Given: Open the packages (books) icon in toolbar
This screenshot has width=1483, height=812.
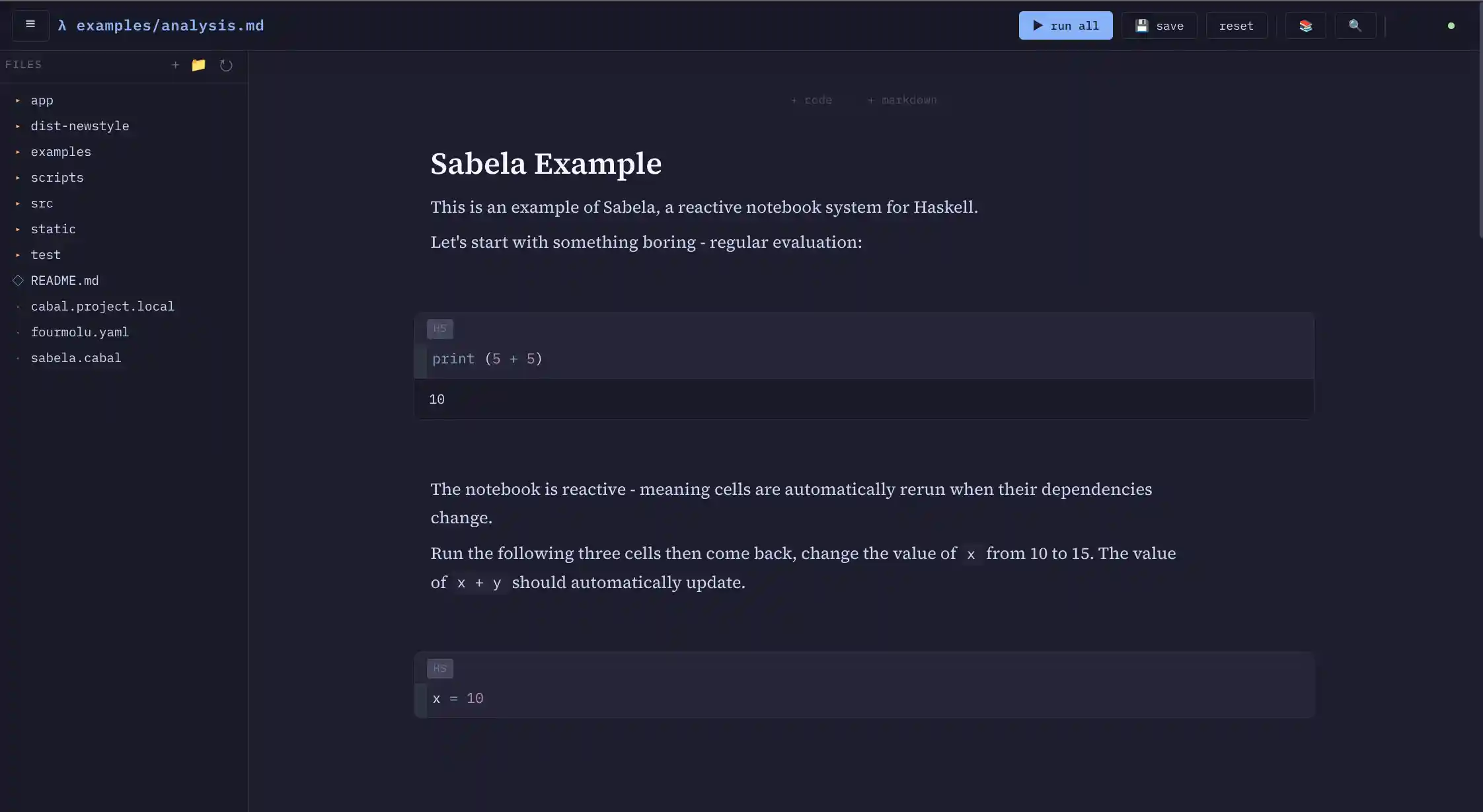Looking at the screenshot, I should point(1304,25).
